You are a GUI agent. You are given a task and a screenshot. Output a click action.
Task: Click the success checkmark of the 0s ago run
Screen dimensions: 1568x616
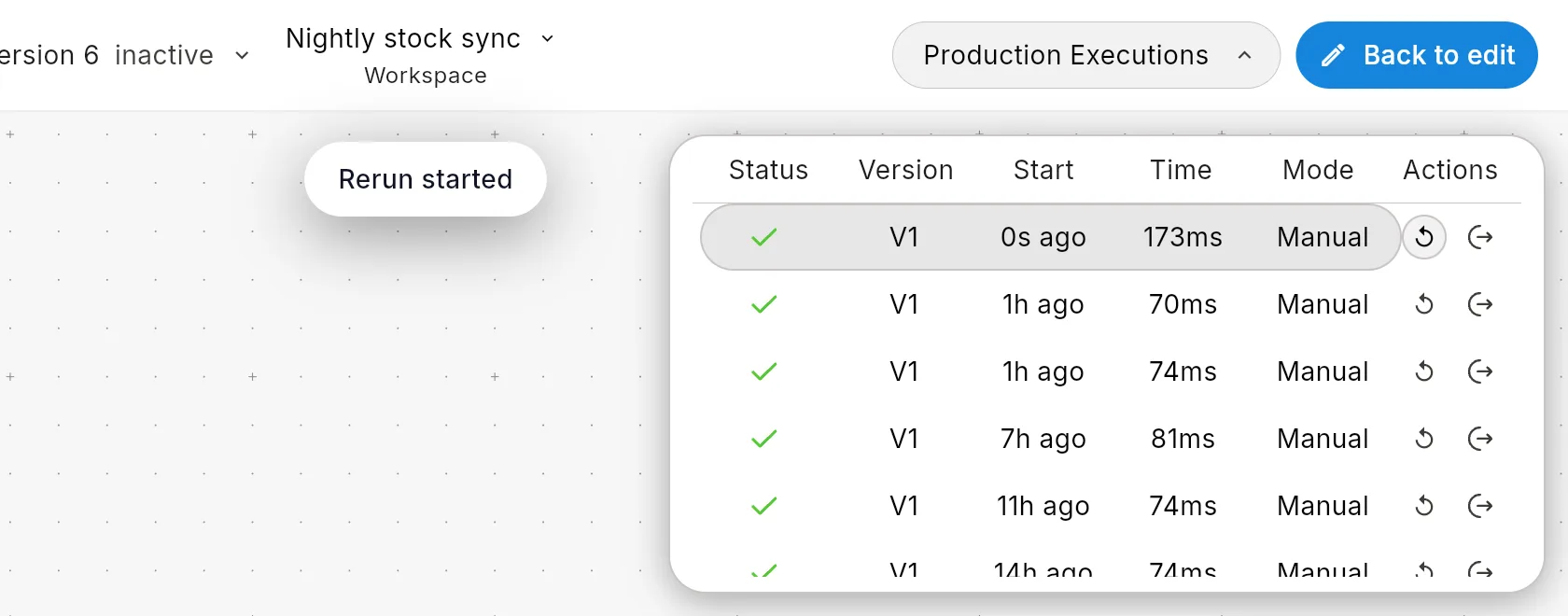(x=764, y=238)
